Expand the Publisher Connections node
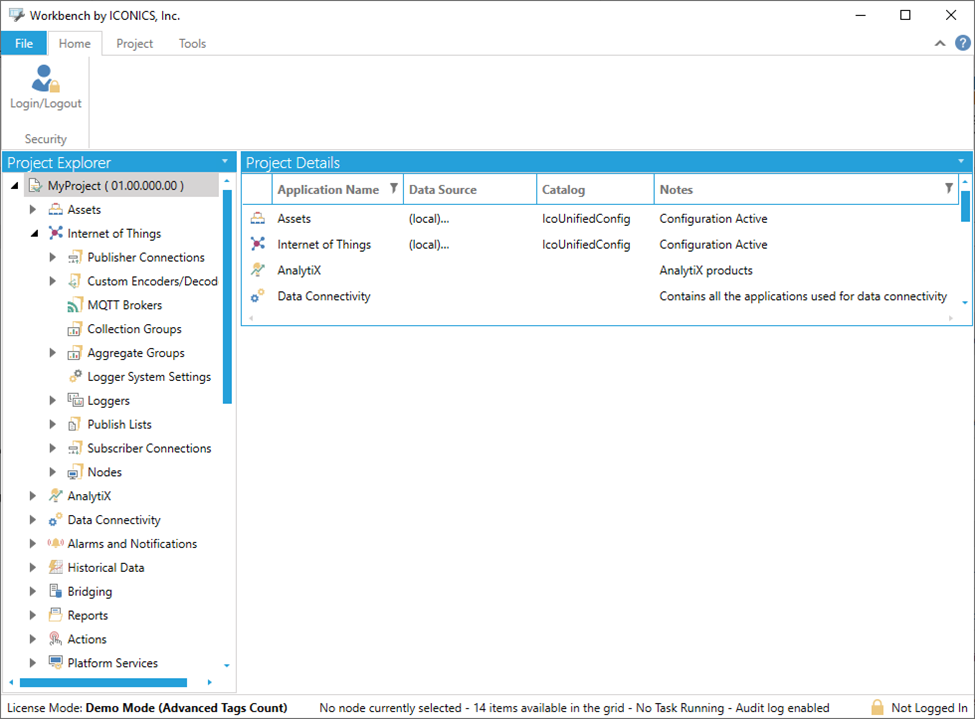Image resolution: width=975 pixels, height=719 pixels. pos(53,258)
